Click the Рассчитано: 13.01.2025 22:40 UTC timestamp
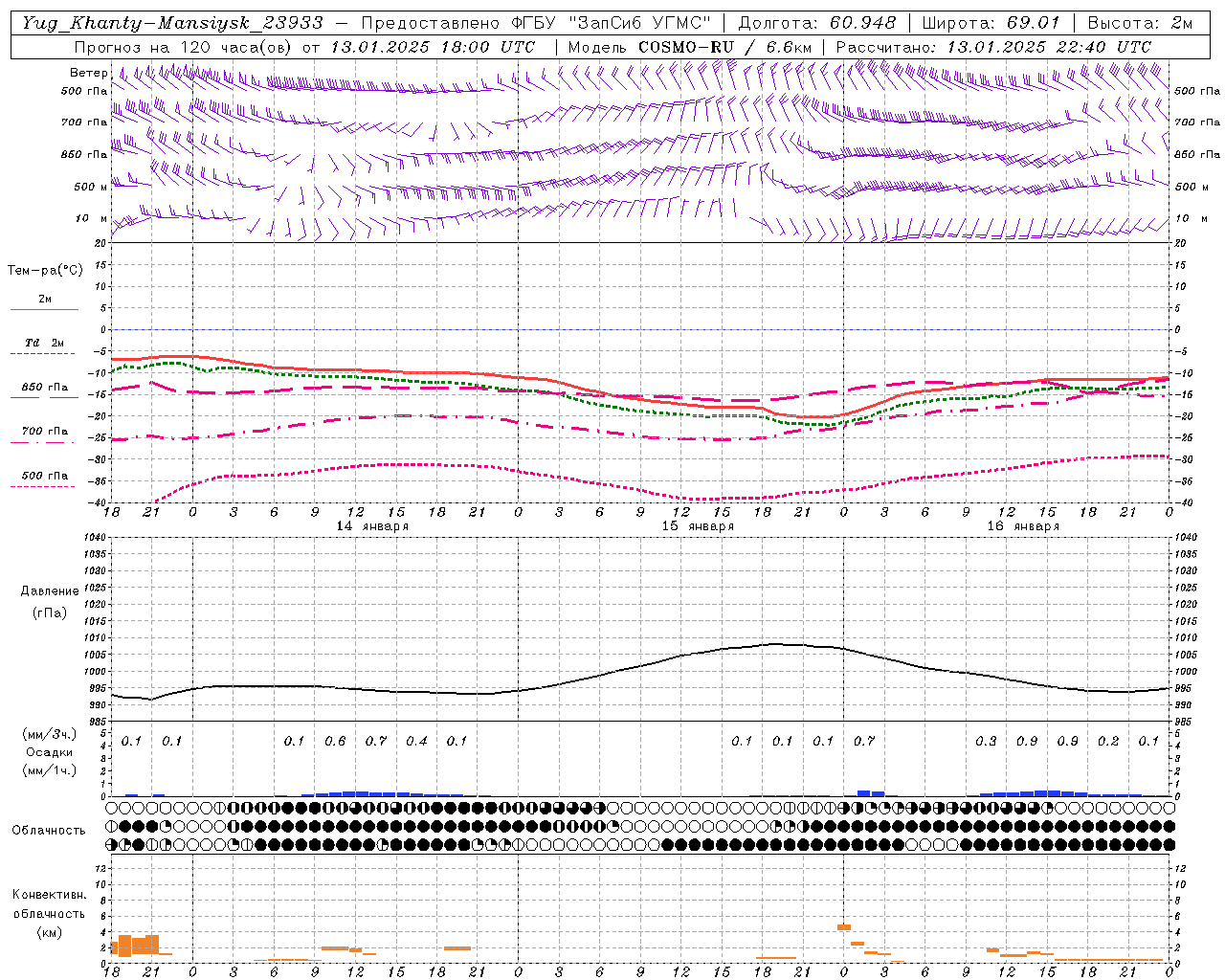Image resolution: width=1225 pixels, height=980 pixels. click(993, 47)
